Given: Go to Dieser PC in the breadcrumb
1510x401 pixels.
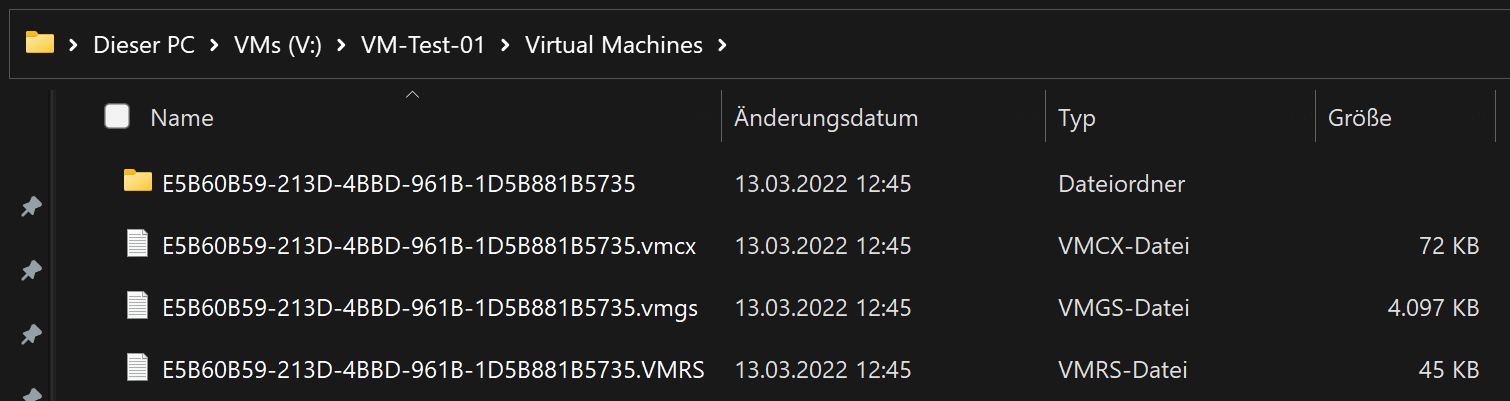Looking at the screenshot, I should coord(145,45).
